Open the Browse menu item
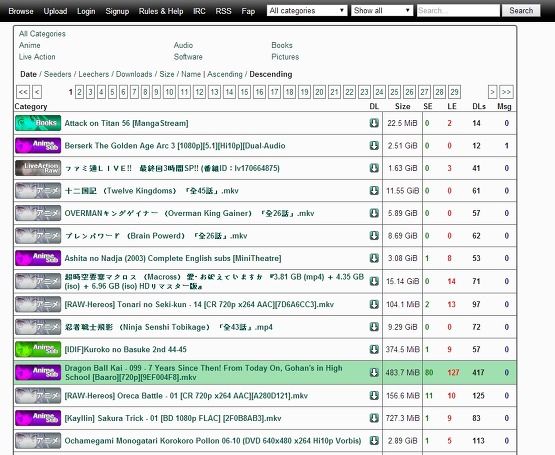This screenshot has width=555, height=455. [x=21, y=11]
